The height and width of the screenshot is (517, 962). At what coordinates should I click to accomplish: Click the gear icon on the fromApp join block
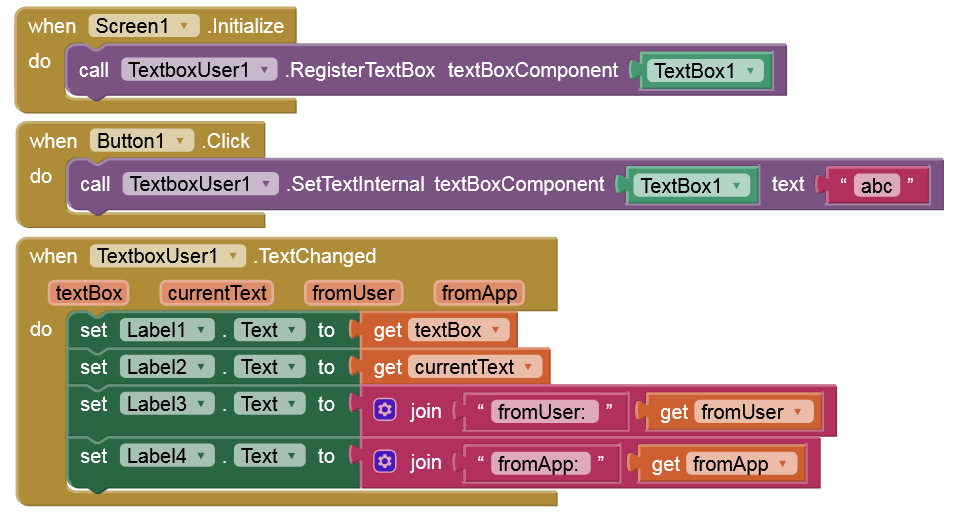pos(385,462)
